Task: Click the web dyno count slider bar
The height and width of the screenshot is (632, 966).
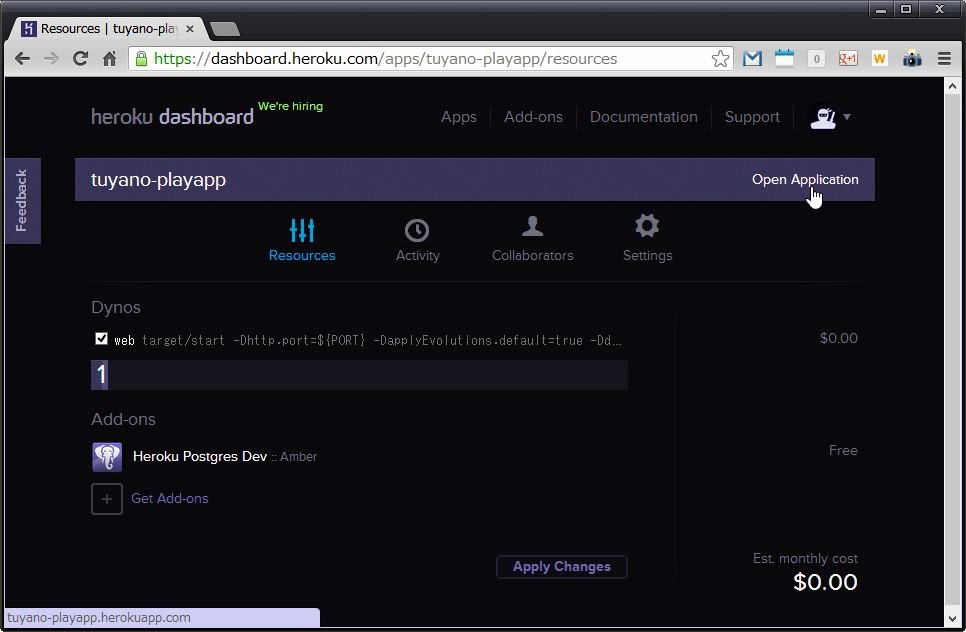Action: pyautogui.click(x=360, y=375)
